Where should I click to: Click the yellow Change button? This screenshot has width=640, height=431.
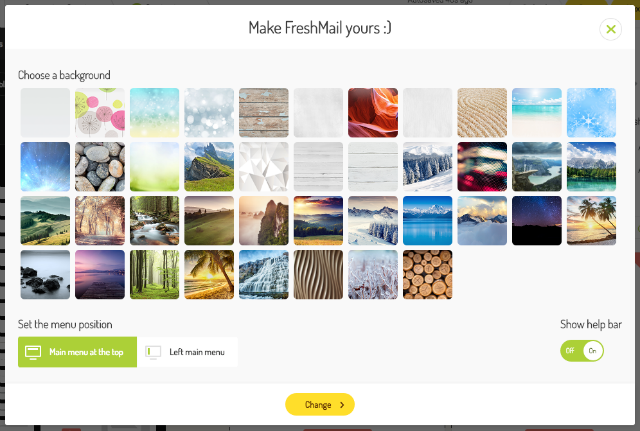coord(320,404)
